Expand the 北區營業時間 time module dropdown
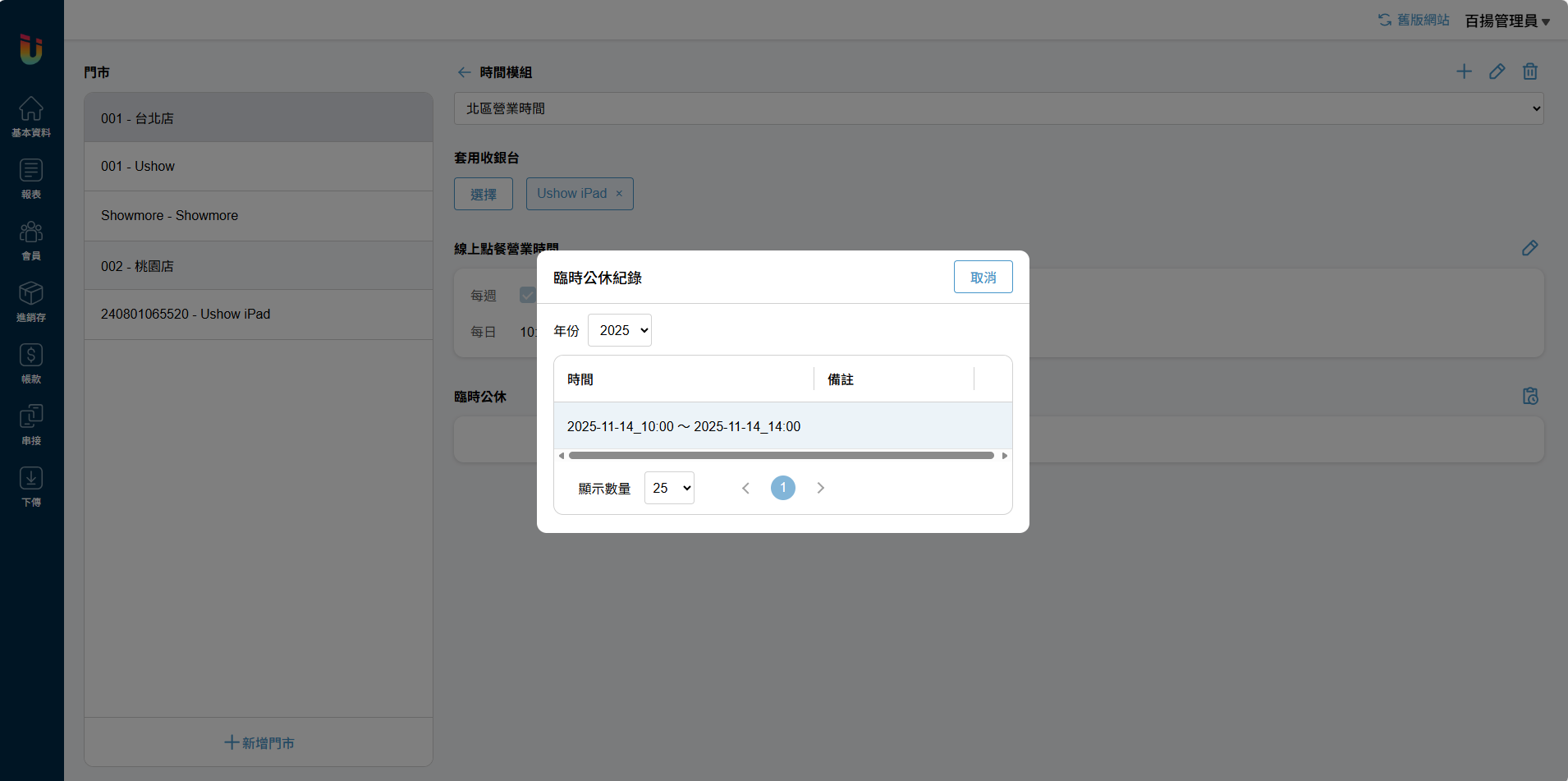 pyautogui.click(x=998, y=108)
